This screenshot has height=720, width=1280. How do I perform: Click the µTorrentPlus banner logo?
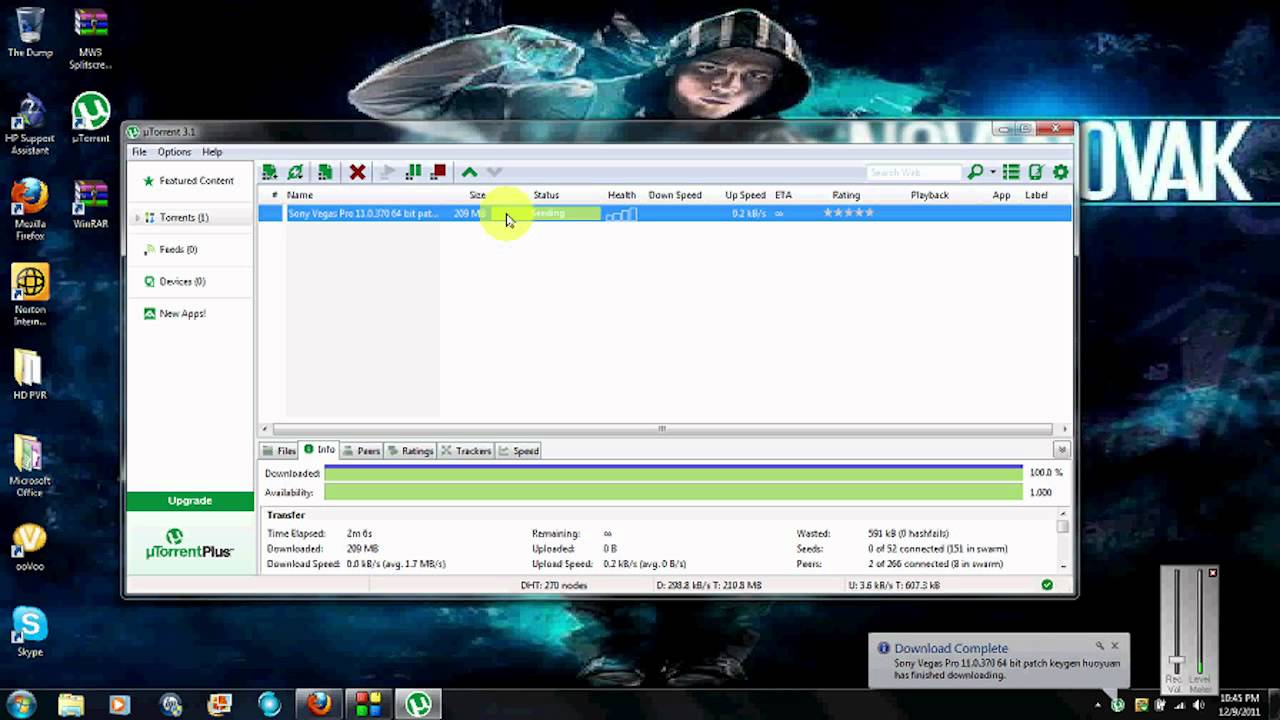190,545
